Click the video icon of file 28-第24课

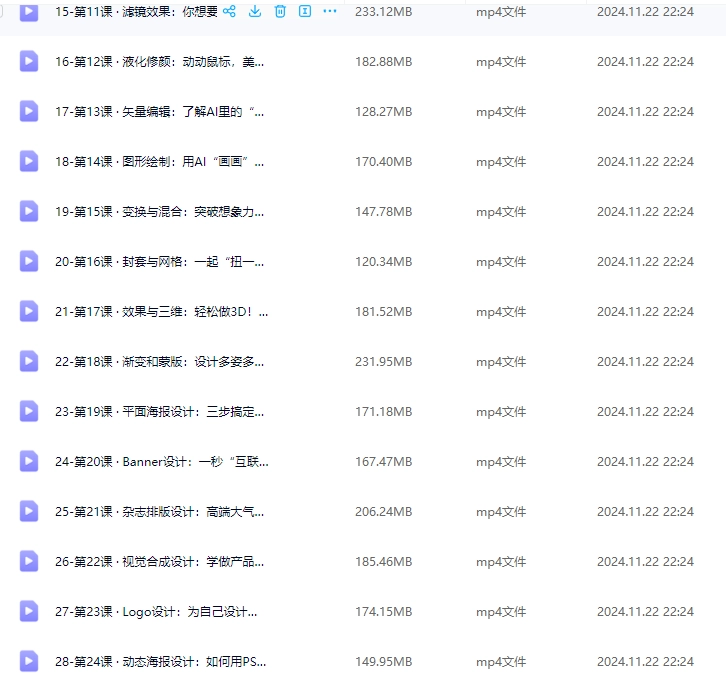29,661
